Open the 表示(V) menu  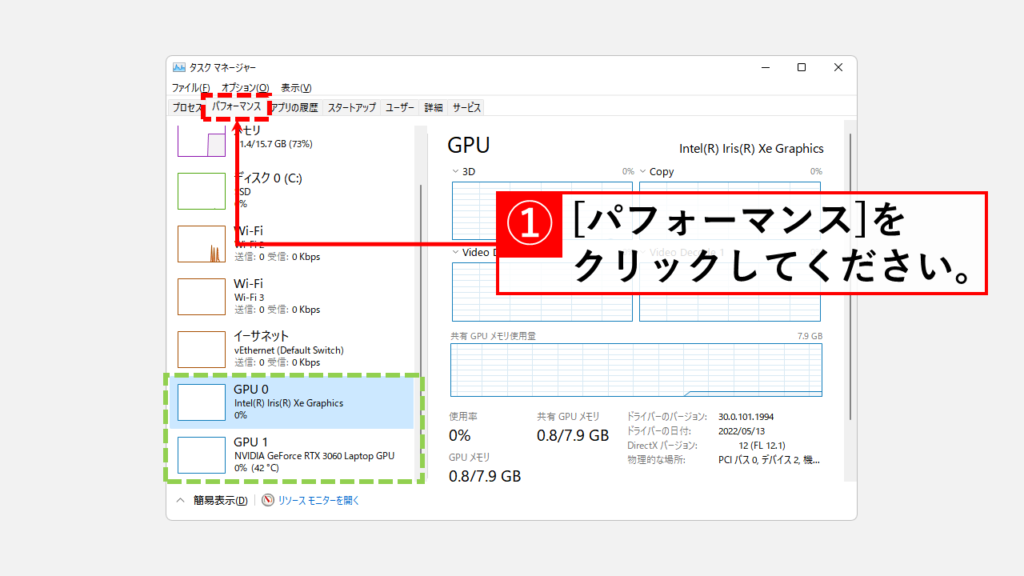[296, 88]
